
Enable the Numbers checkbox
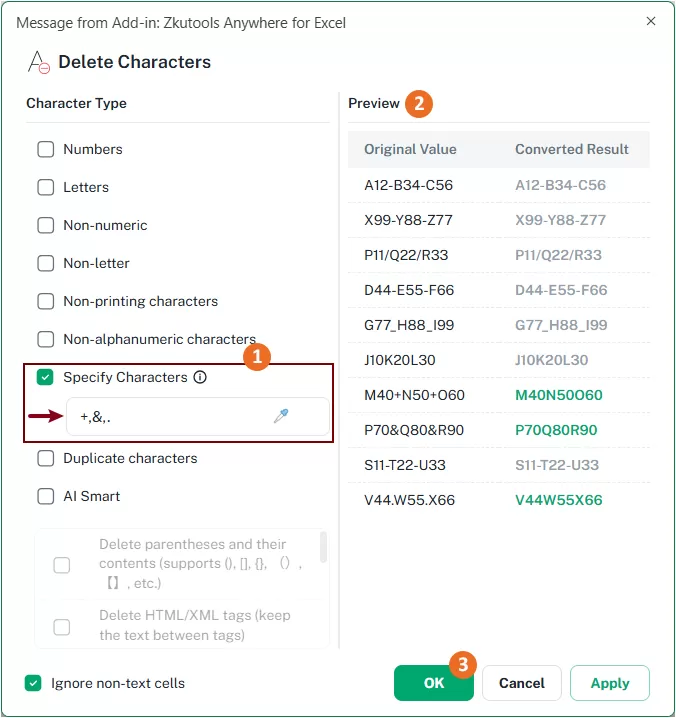pyautogui.click(x=45, y=149)
